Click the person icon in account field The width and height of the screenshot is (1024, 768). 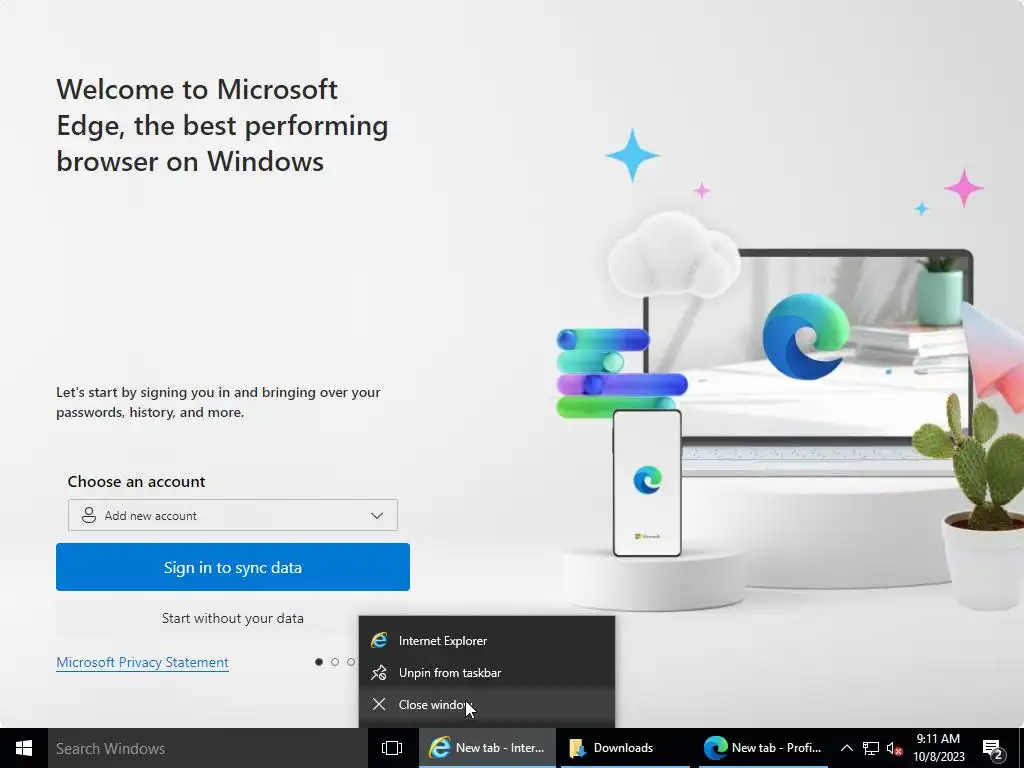coord(89,515)
